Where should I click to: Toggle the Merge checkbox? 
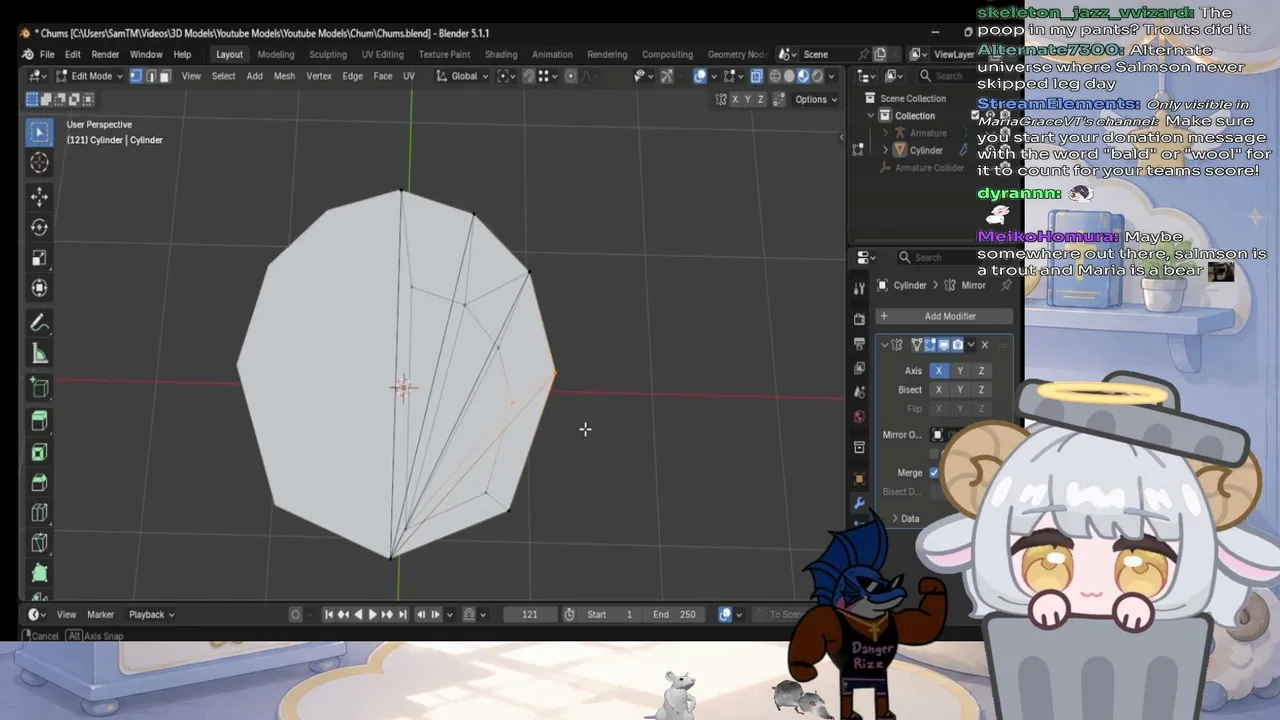click(935, 473)
